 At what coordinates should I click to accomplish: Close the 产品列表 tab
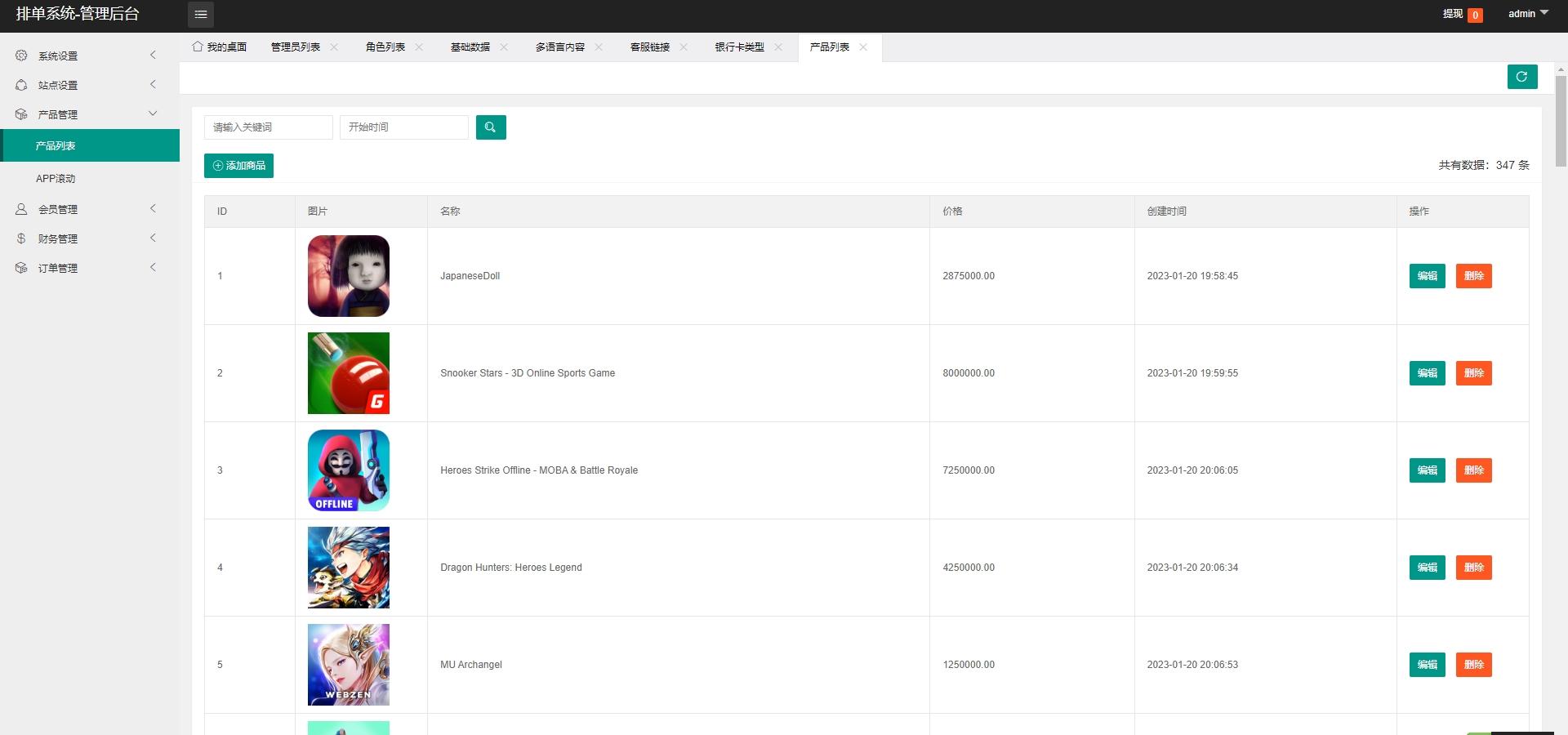(863, 47)
